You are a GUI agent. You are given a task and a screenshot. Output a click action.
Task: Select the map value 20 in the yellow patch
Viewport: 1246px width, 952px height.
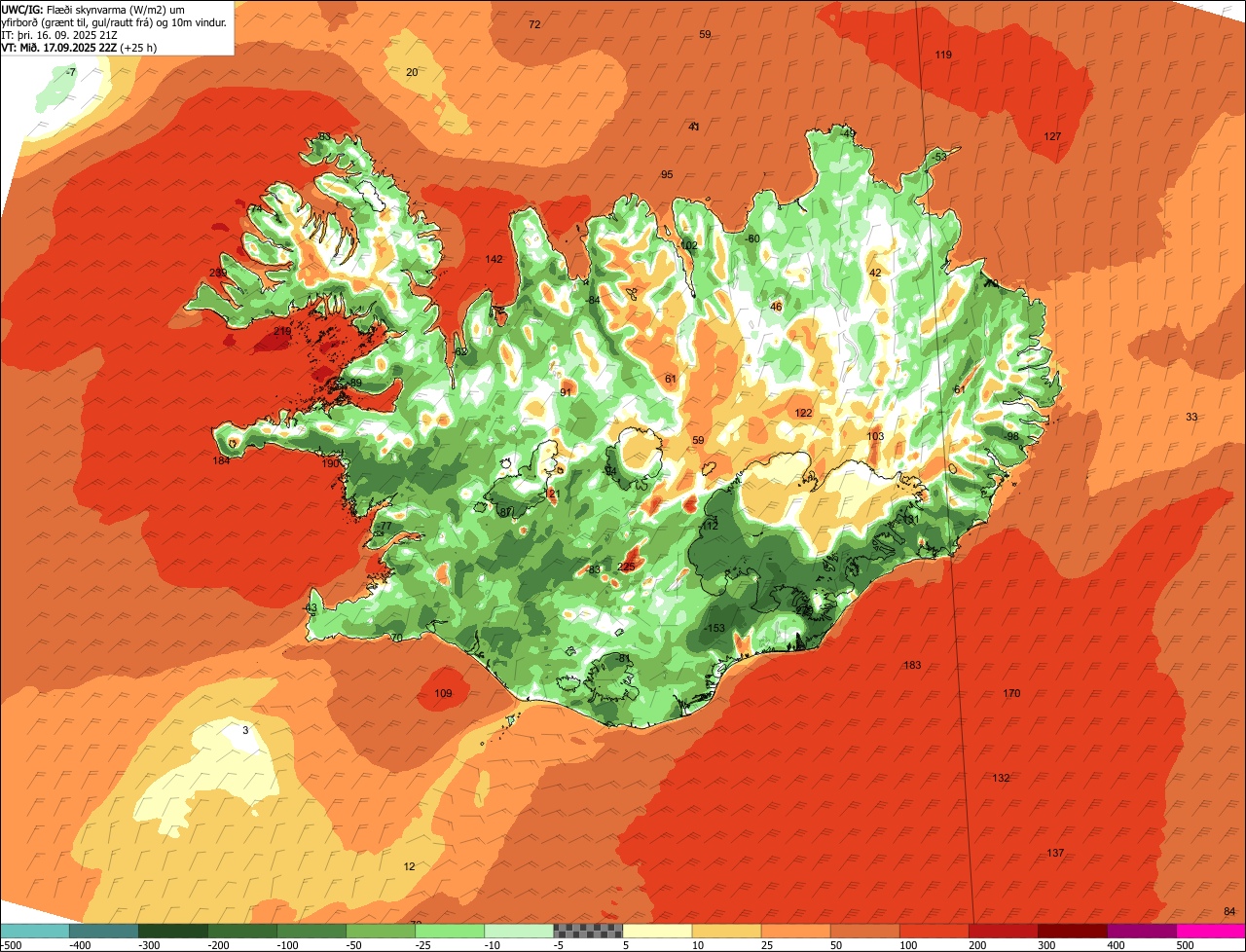tap(412, 72)
